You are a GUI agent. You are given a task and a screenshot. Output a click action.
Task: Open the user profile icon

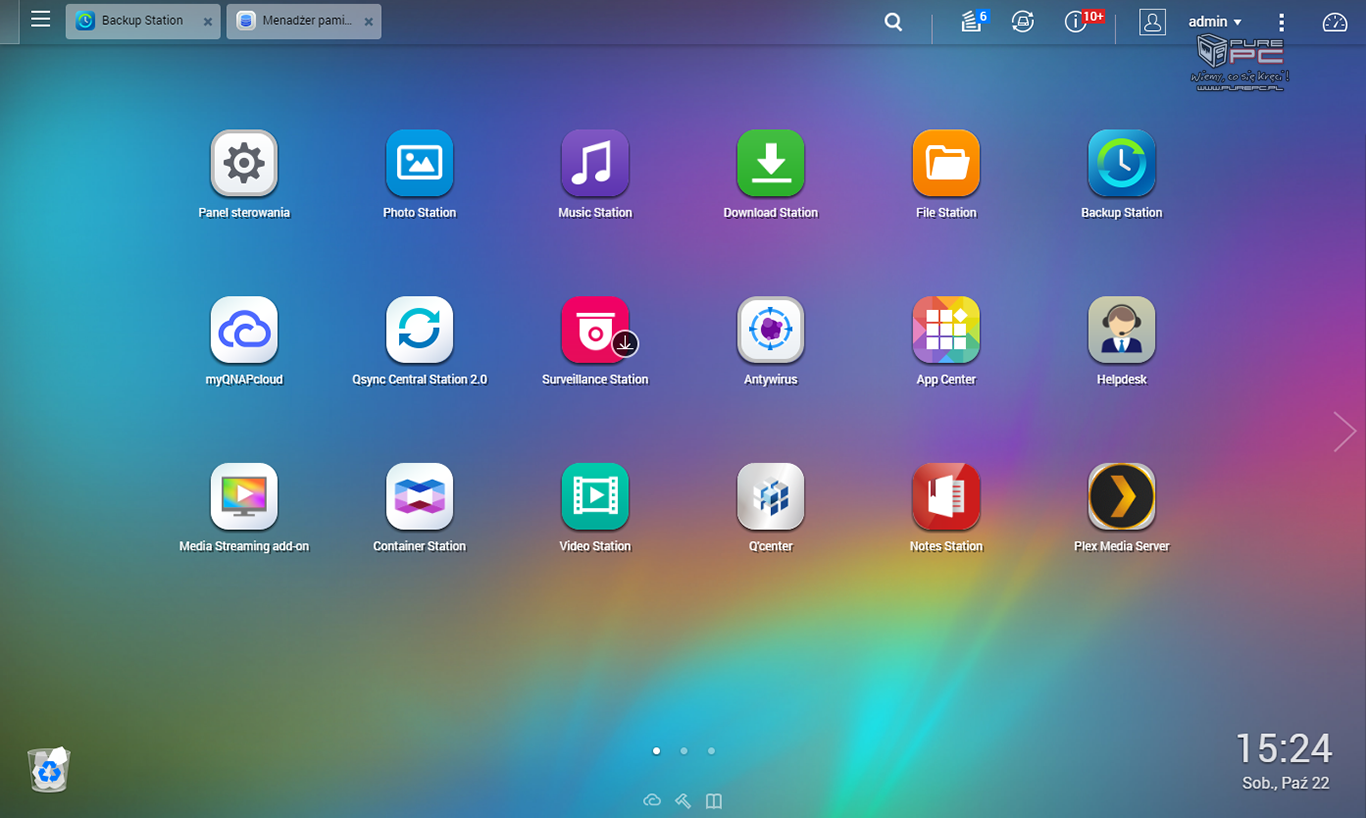click(1153, 22)
